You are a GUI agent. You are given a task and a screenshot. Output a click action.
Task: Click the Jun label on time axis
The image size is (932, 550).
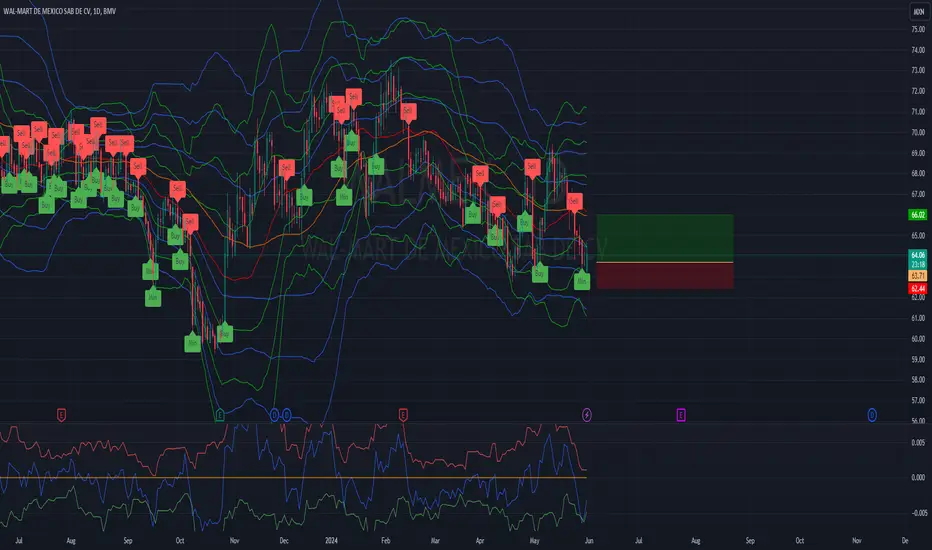tap(588, 540)
